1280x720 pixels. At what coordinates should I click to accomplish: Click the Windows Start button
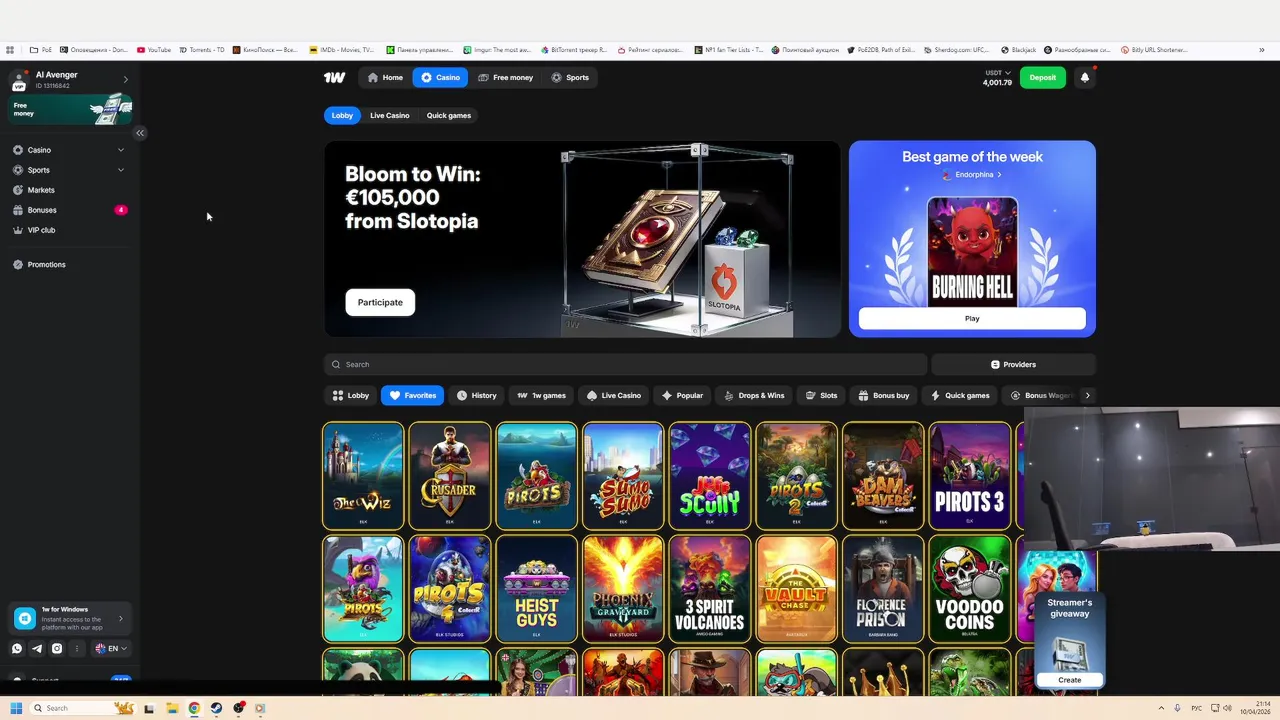point(16,708)
